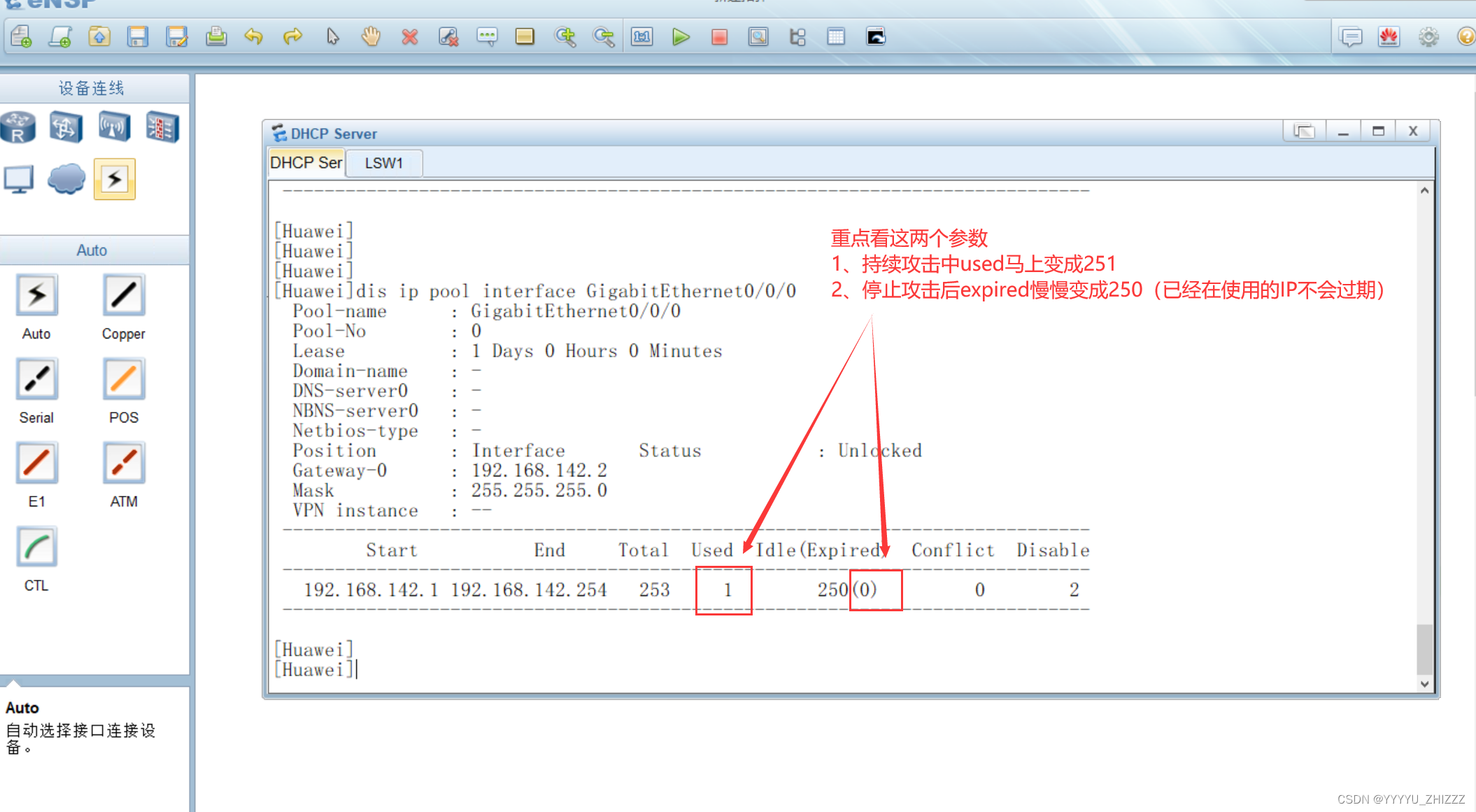Select the Copper cable type
Screen dimensions: 1476x812
click(x=124, y=296)
